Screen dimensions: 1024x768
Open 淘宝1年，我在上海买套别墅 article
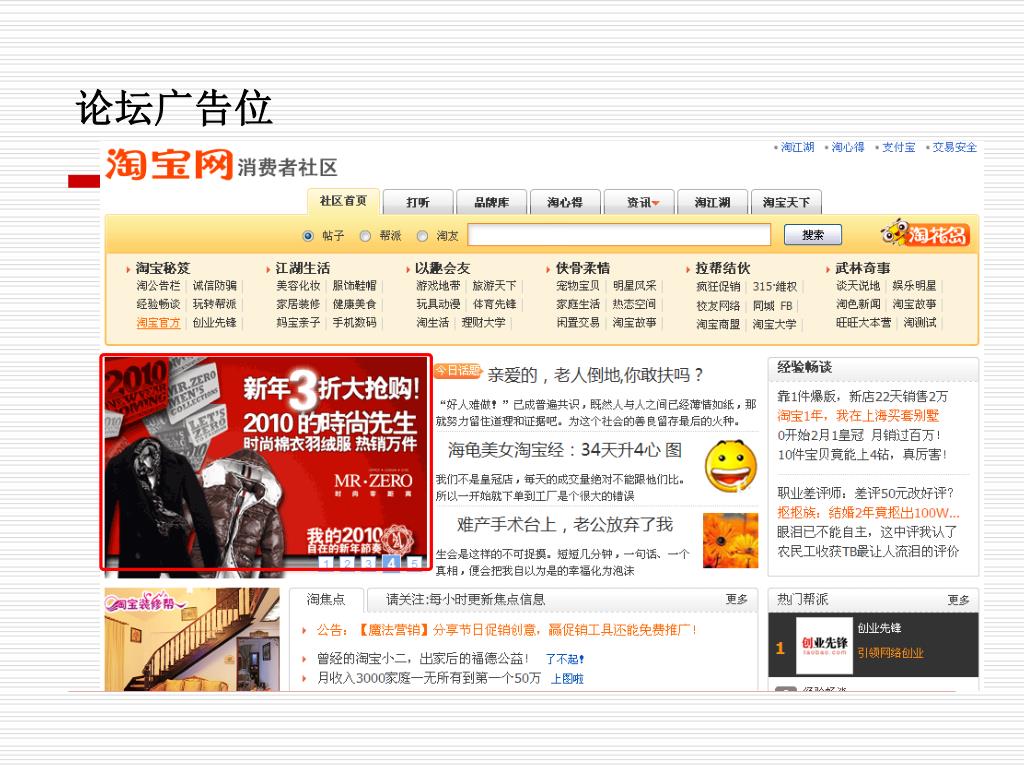click(858, 415)
